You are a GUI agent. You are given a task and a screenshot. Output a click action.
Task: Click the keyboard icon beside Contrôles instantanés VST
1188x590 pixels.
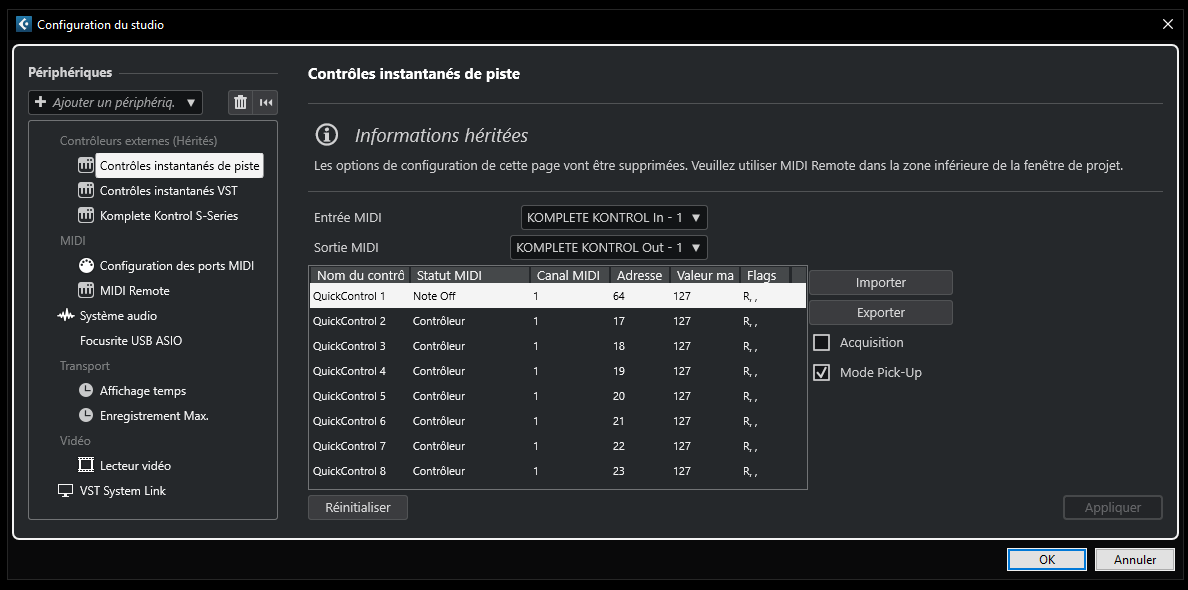[85, 190]
